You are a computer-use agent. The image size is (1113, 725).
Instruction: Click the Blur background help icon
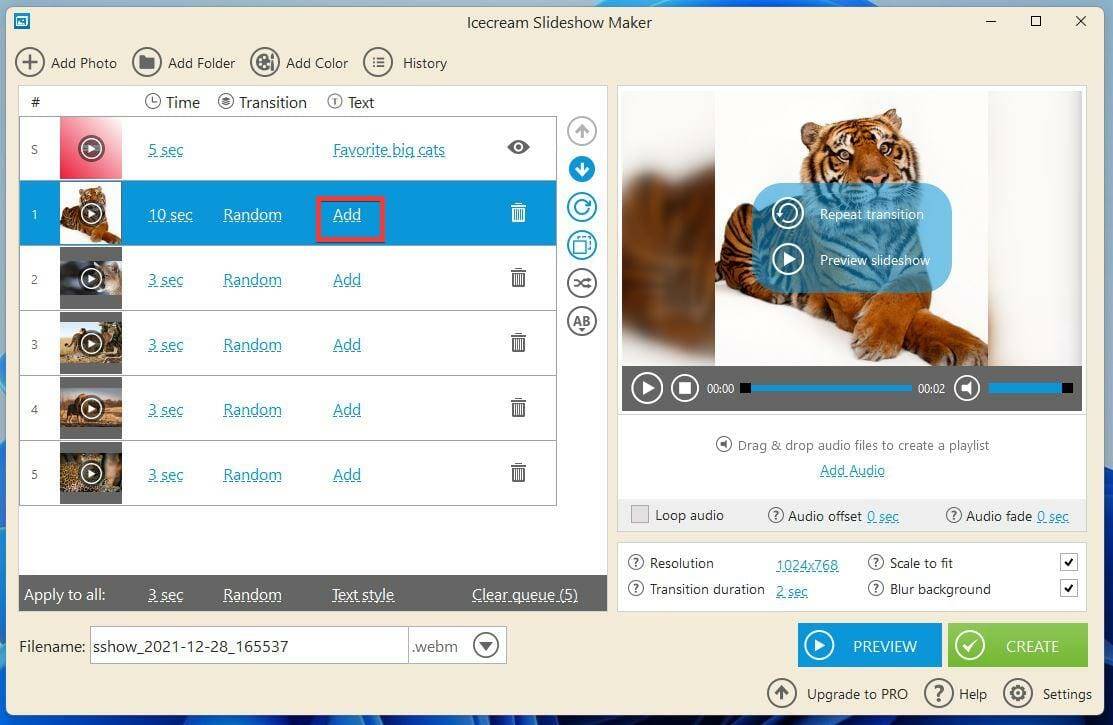876,589
